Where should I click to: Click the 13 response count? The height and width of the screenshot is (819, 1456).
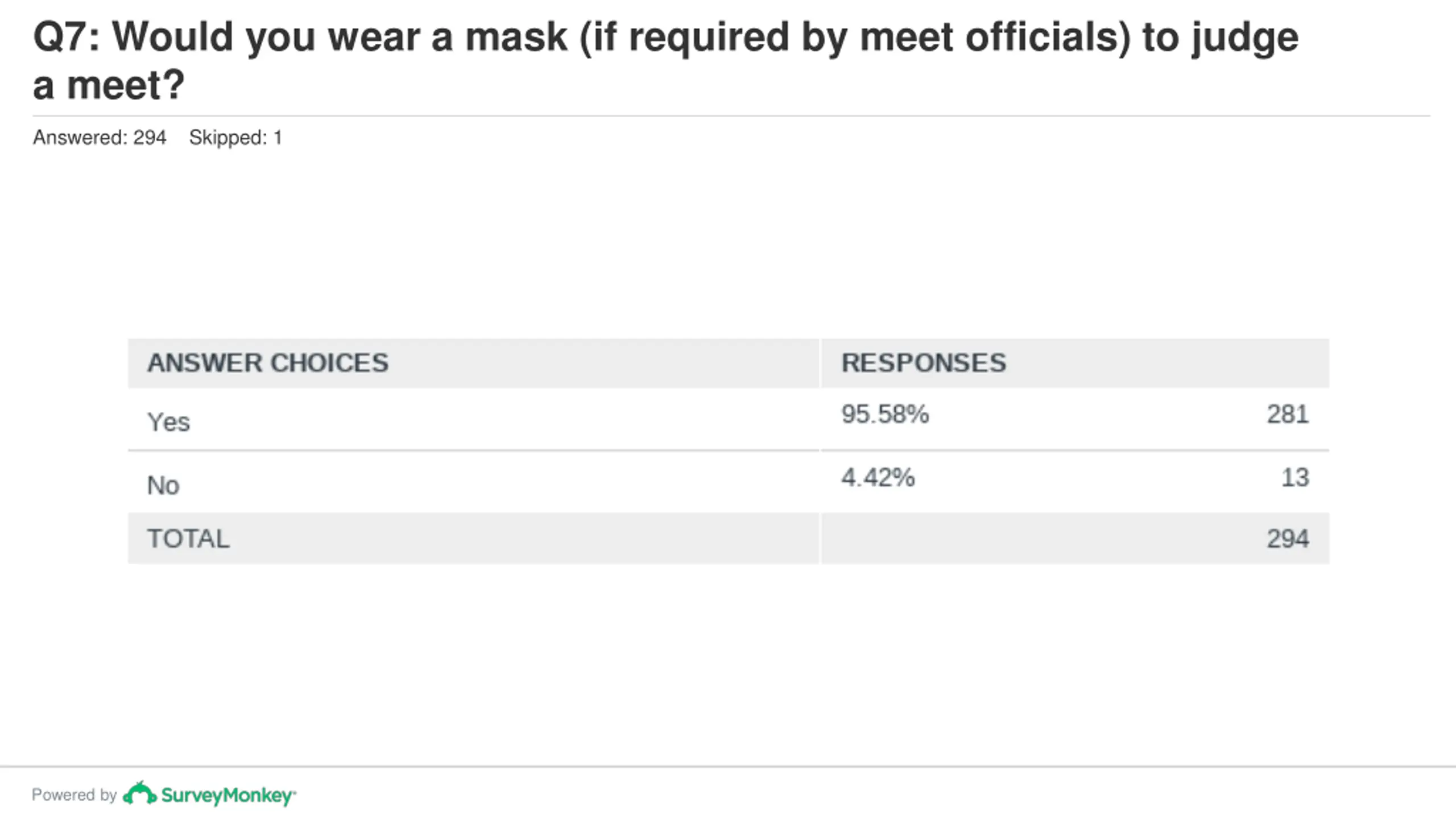[1295, 477]
